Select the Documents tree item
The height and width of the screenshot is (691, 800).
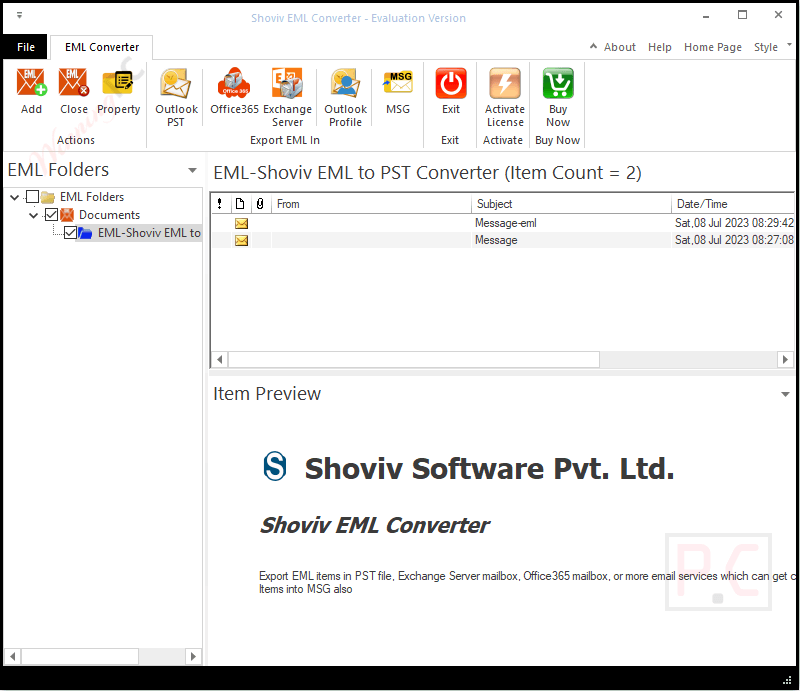109,215
